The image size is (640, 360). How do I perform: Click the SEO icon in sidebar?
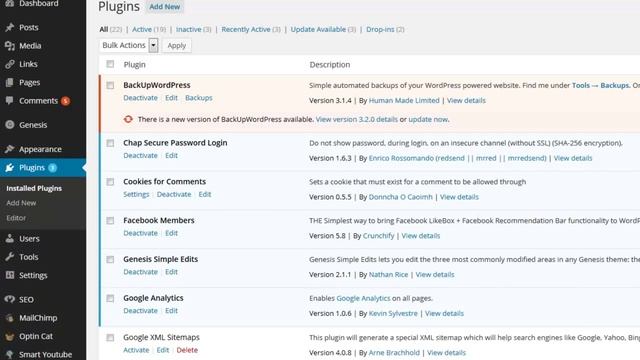coord(10,299)
